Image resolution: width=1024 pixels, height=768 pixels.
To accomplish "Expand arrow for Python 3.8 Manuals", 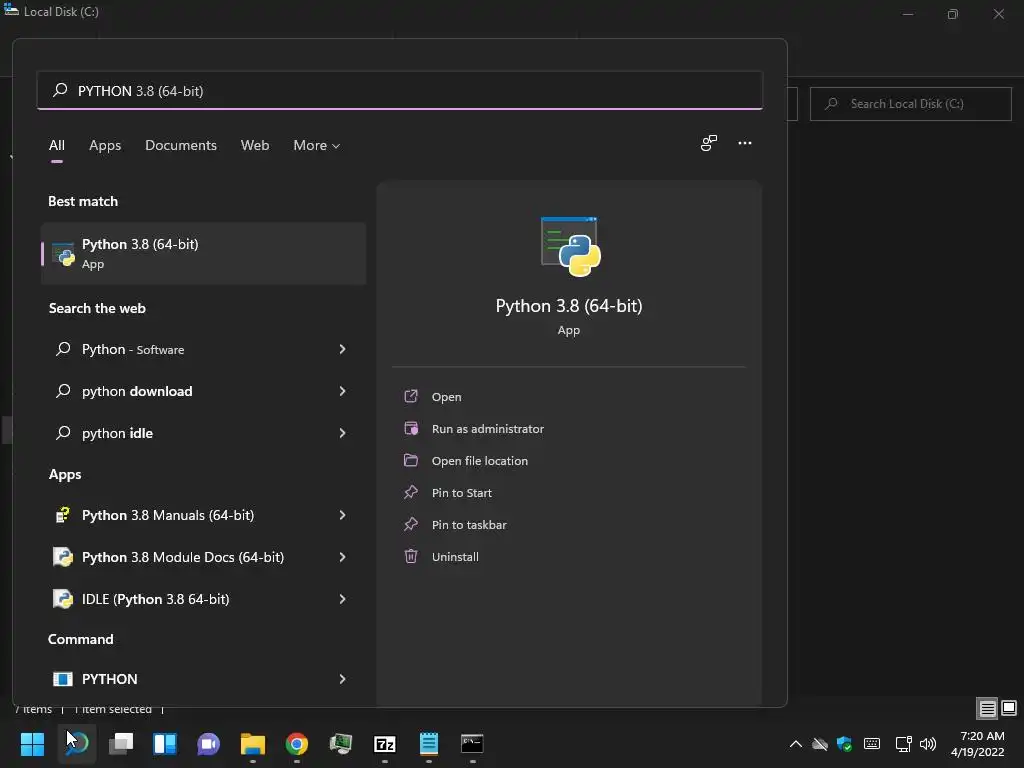I will (342, 515).
